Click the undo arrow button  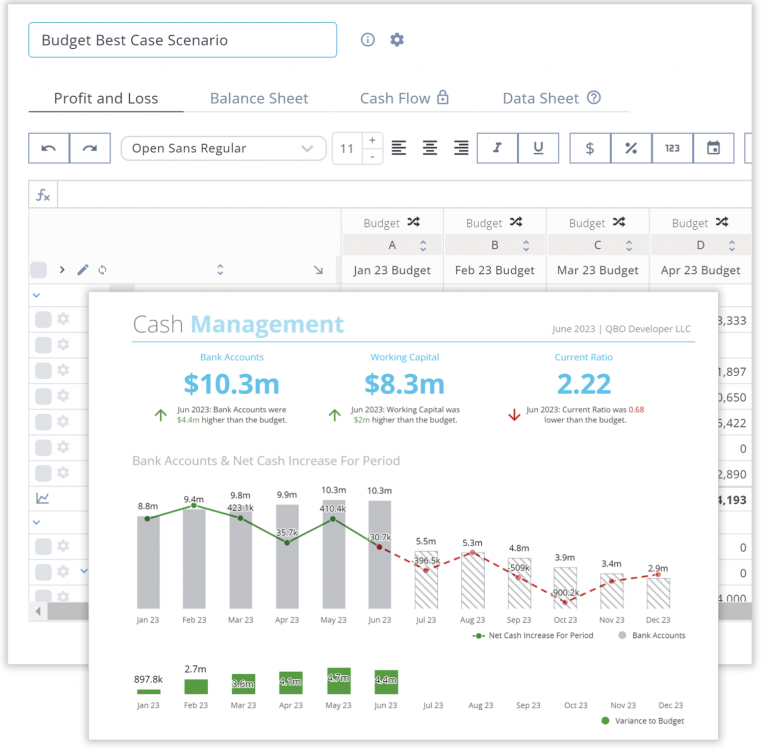[49, 148]
